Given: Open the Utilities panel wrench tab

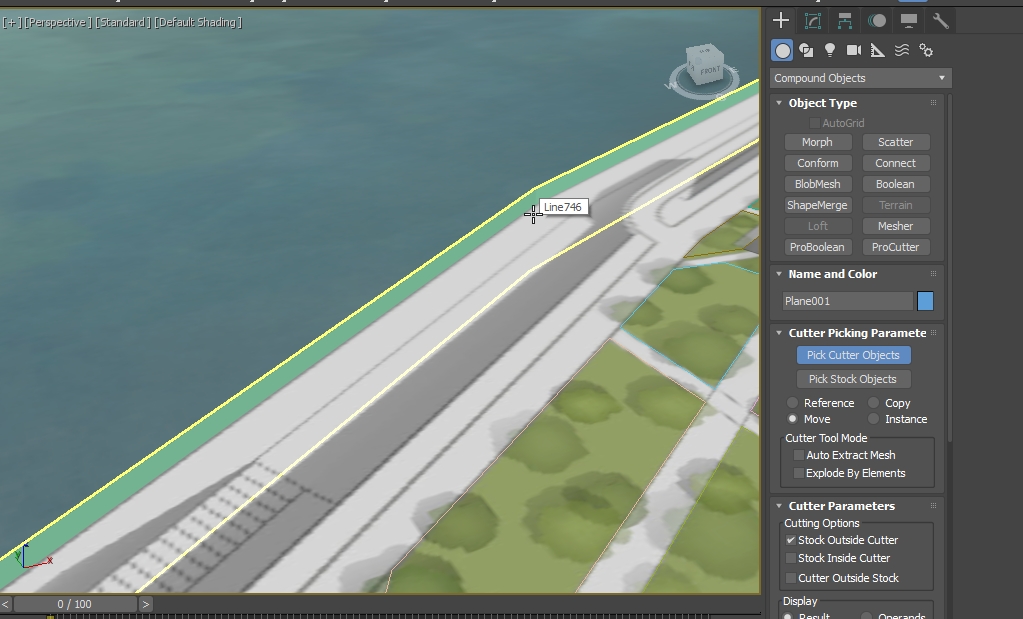Looking at the screenshot, I should click(940, 21).
